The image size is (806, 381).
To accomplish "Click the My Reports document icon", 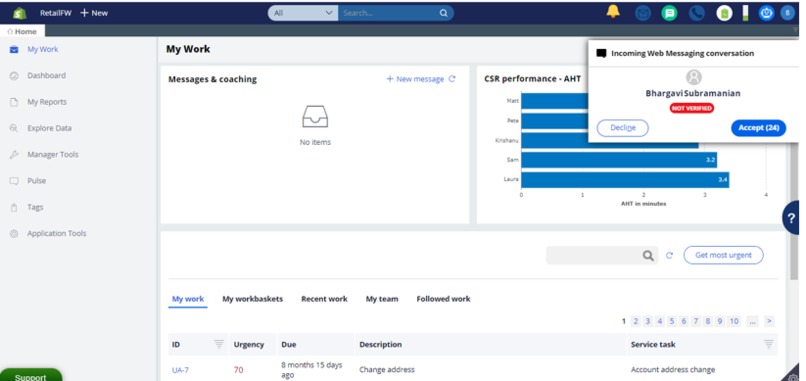I will [14, 102].
